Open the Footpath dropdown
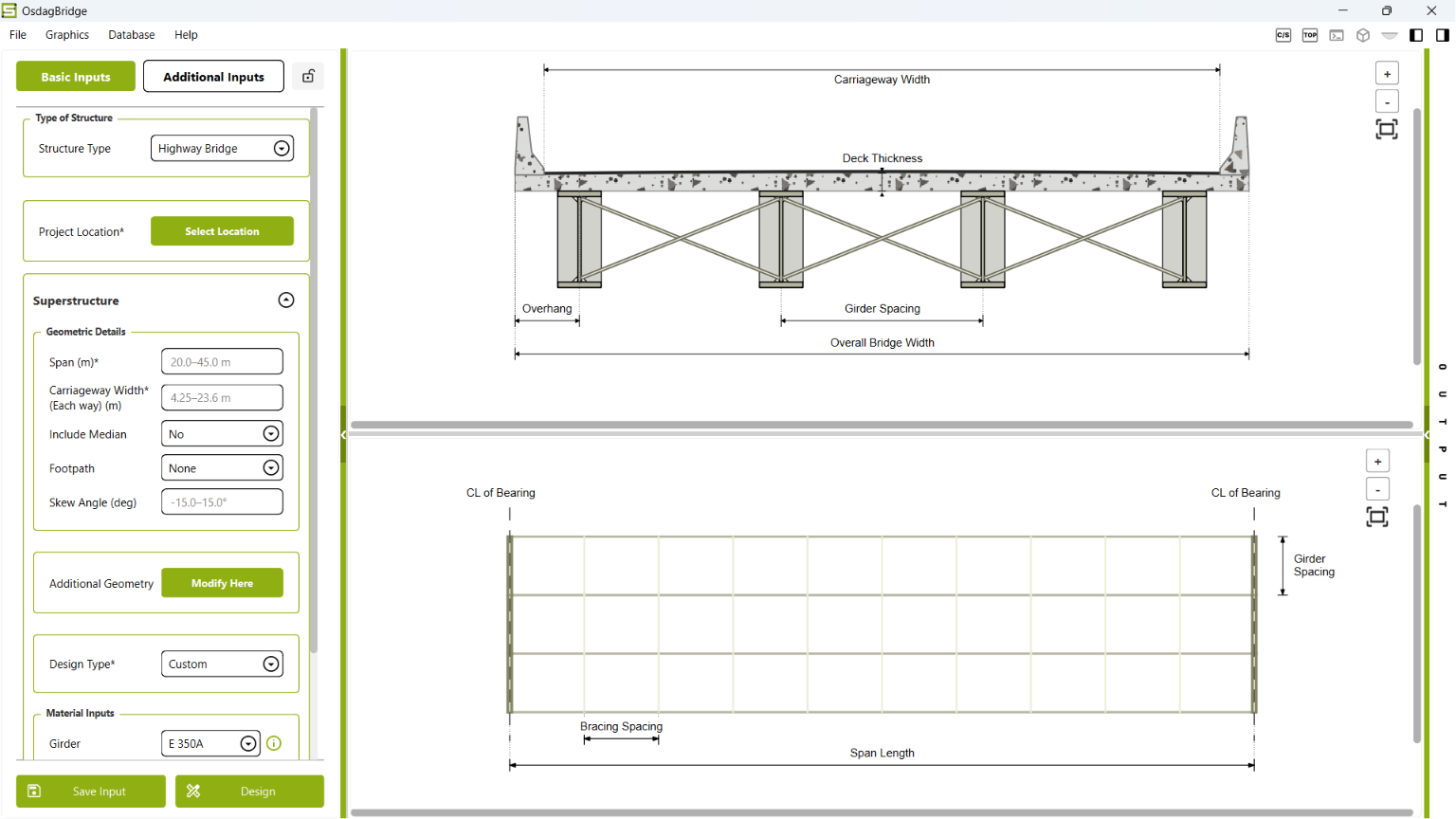The height and width of the screenshot is (819, 1456). (x=222, y=468)
